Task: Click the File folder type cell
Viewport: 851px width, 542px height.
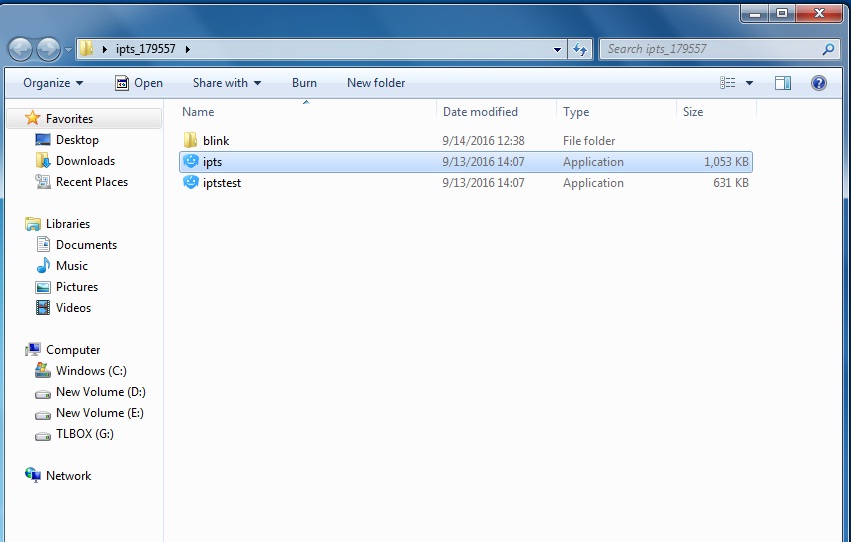Action: 589,141
